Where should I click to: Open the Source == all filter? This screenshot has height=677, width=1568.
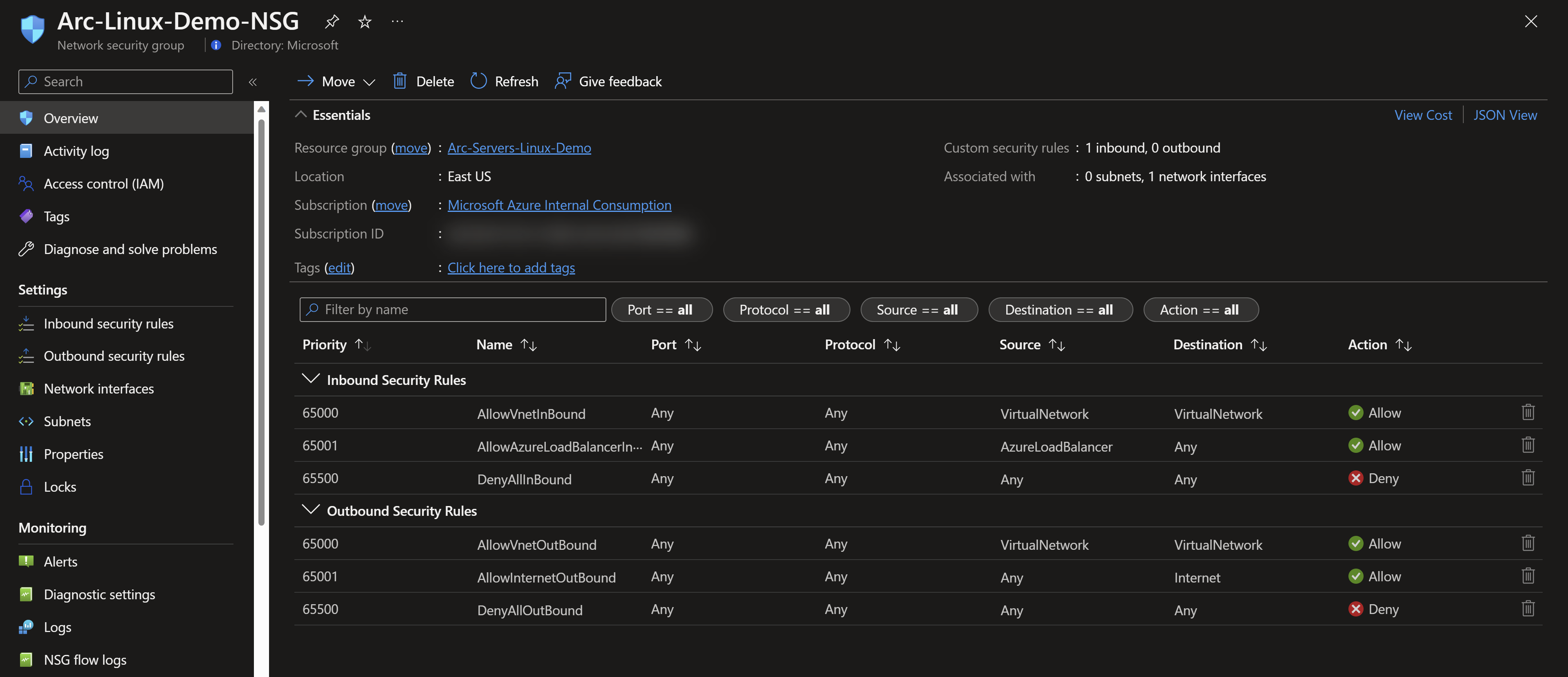[919, 310]
